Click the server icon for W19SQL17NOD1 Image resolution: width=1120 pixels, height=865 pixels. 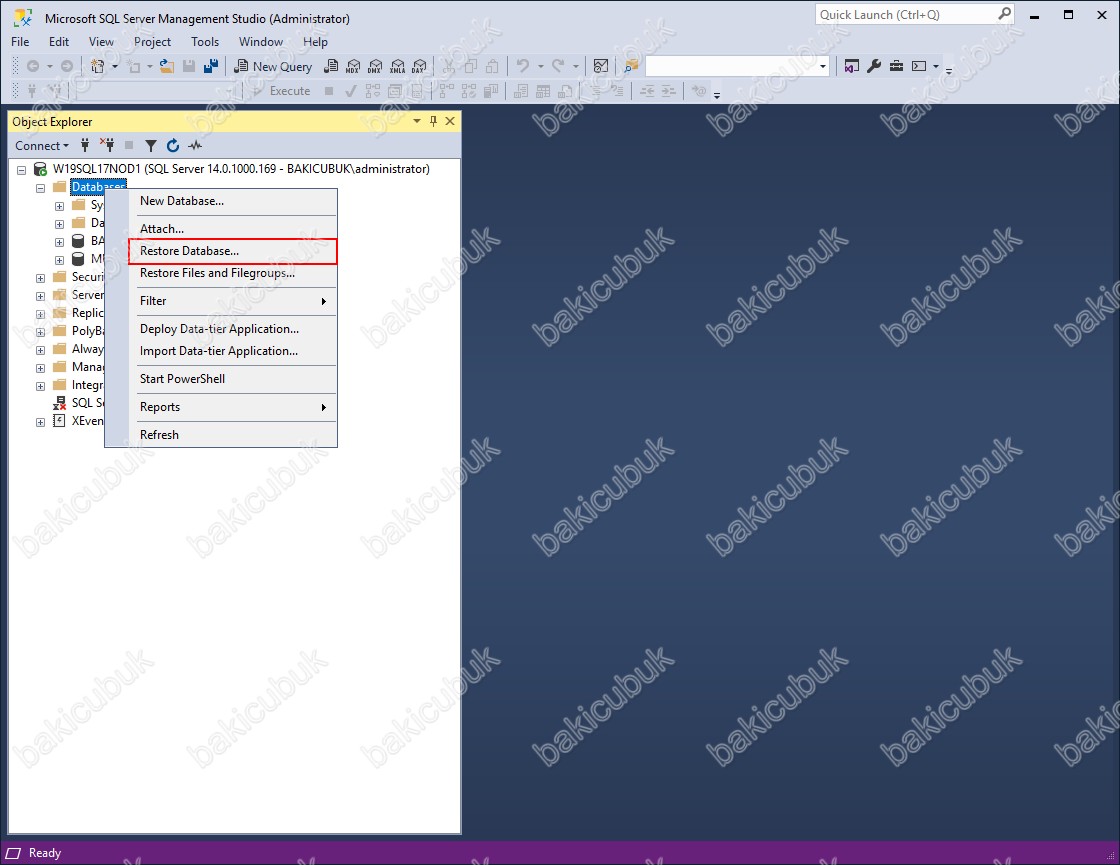[41, 169]
